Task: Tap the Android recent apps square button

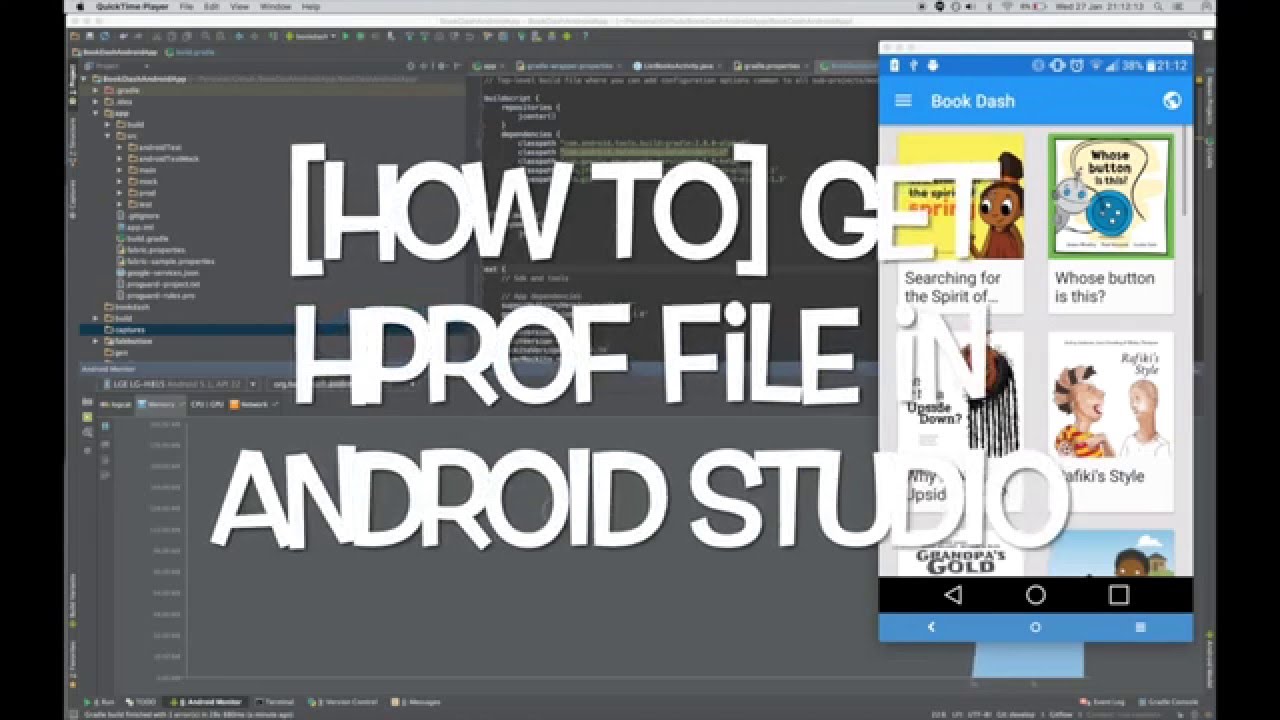Action: click(1119, 595)
